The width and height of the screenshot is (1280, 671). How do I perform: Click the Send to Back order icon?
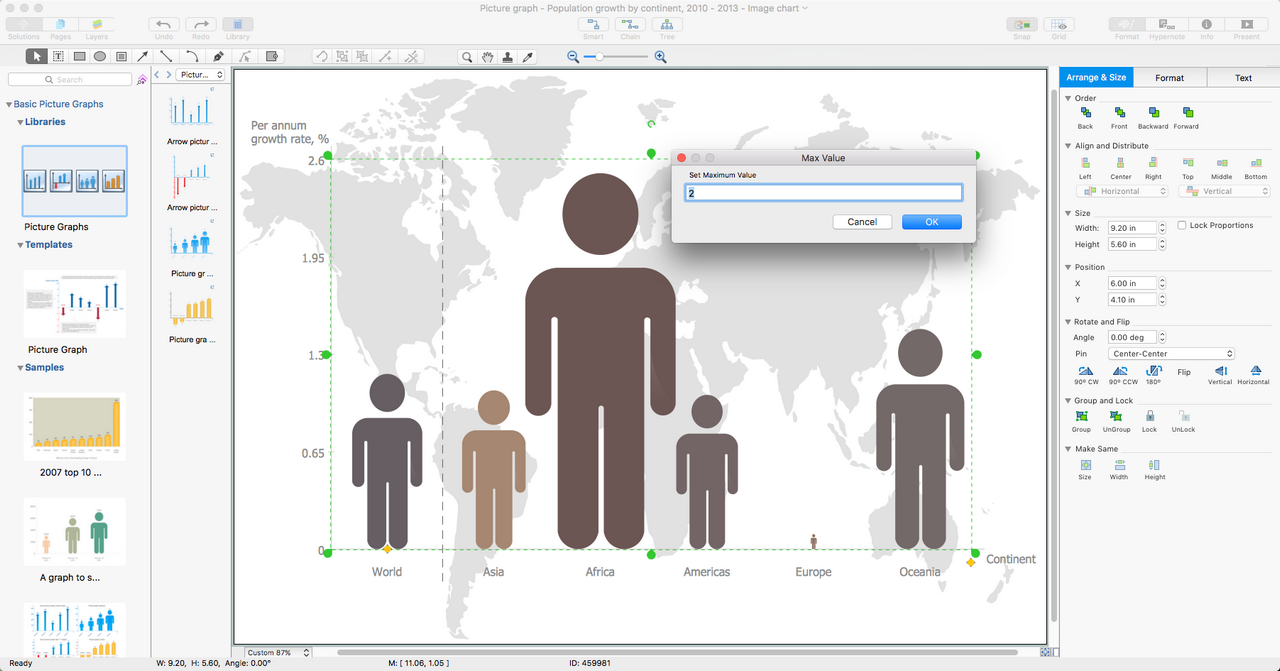[1085, 113]
